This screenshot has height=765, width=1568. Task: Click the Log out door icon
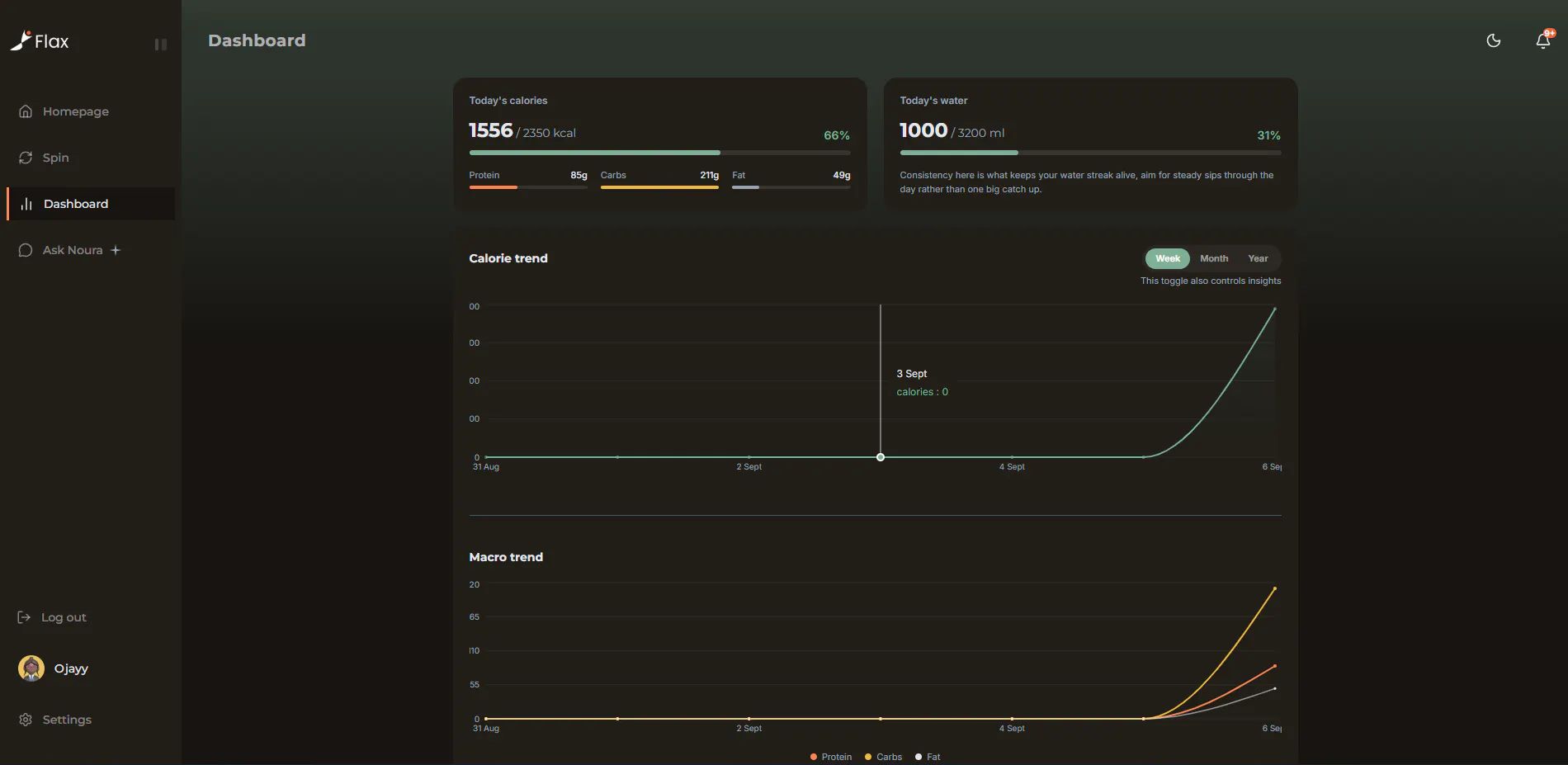24,617
